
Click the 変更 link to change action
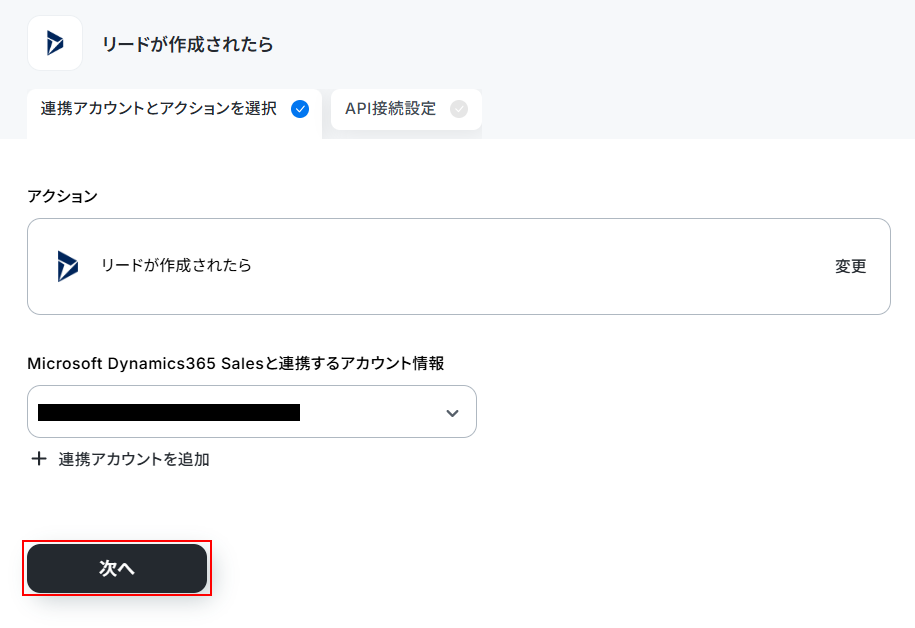(x=850, y=267)
